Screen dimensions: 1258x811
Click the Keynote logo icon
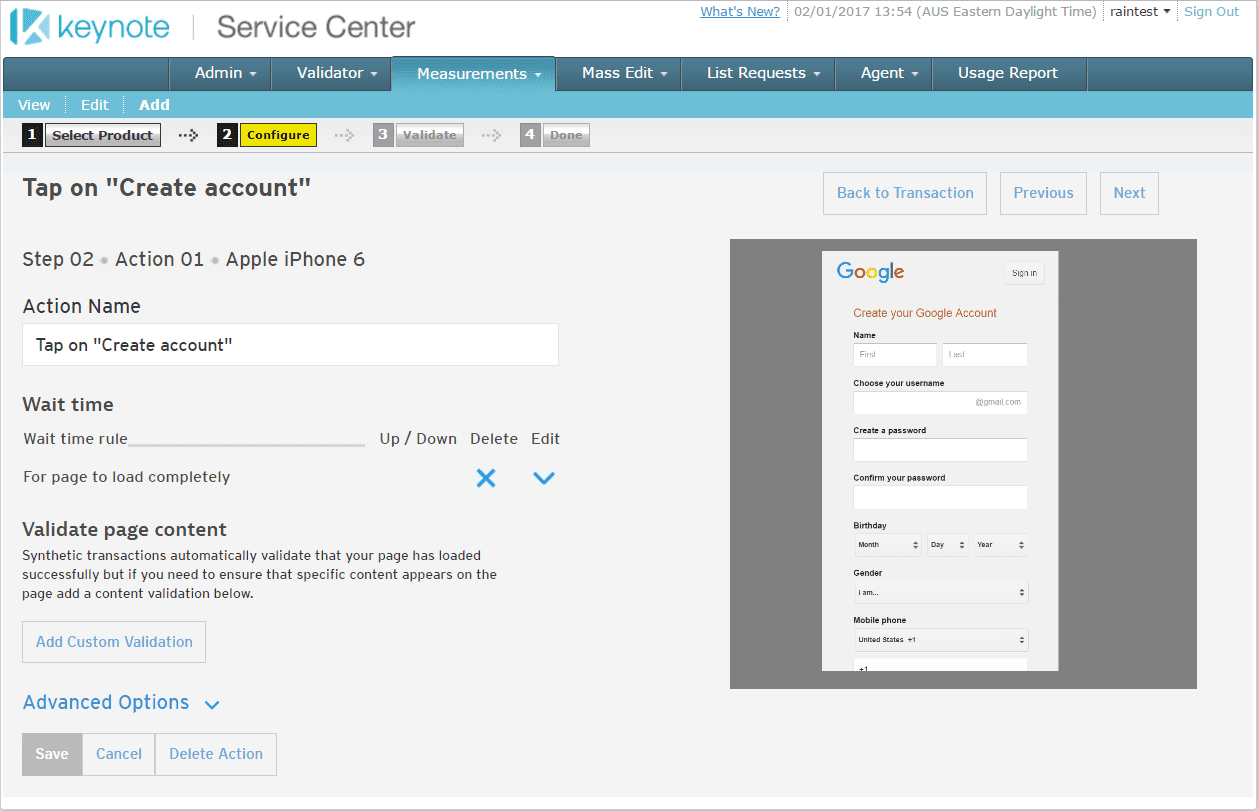tap(28, 26)
